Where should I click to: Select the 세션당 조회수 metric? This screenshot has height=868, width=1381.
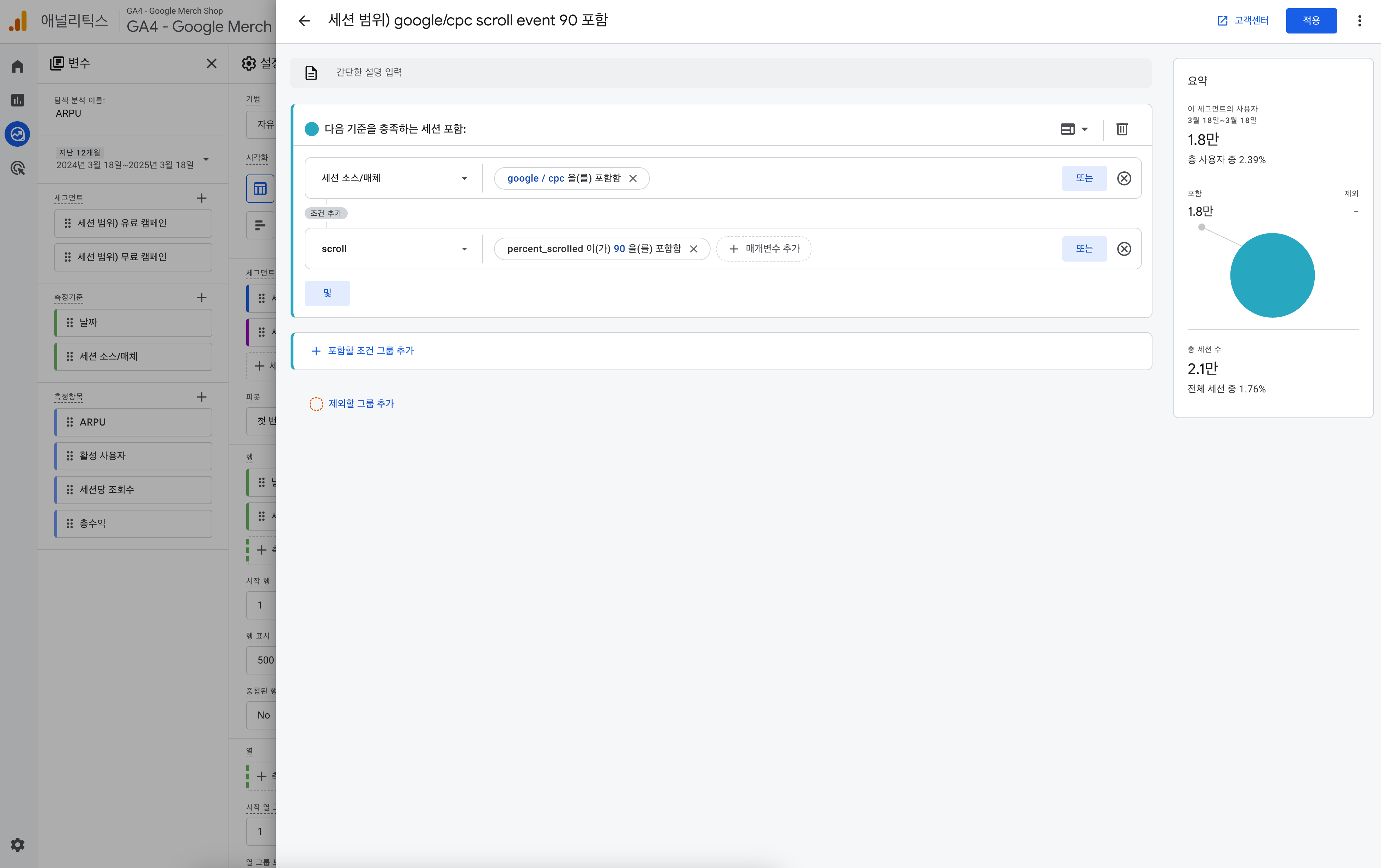point(133,490)
